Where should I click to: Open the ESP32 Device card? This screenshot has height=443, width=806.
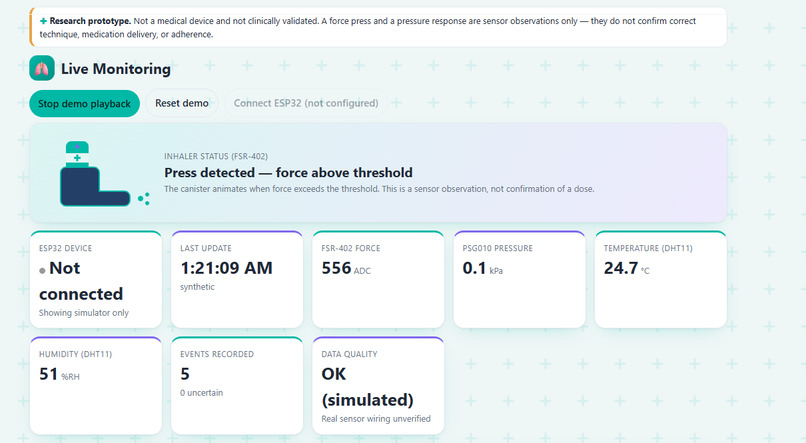[96, 280]
